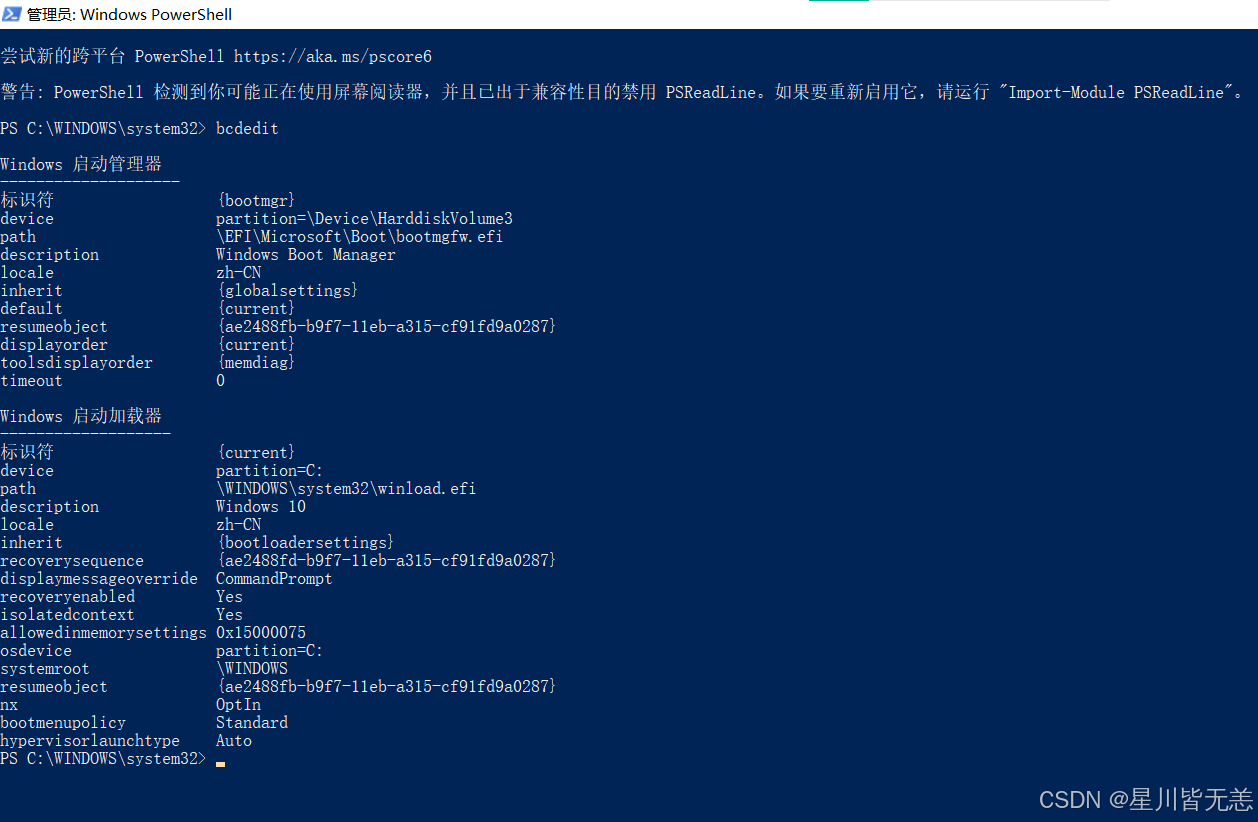Click the allowedinmemorysettings value 0x15000075
Image resolution: width=1258 pixels, height=822 pixels.
(261, 633)
